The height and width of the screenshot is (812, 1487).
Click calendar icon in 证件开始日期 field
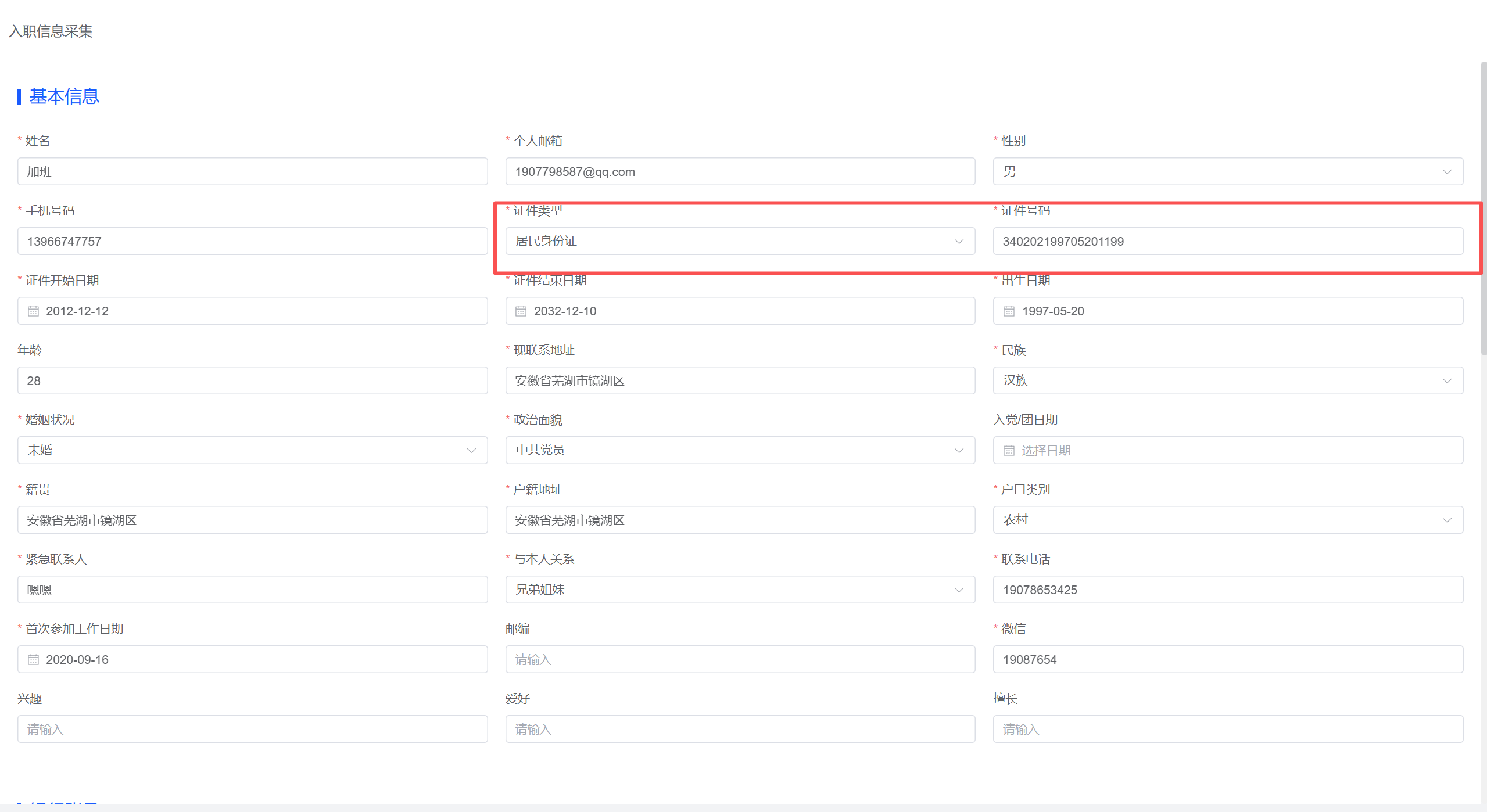(x=34, y=311)
